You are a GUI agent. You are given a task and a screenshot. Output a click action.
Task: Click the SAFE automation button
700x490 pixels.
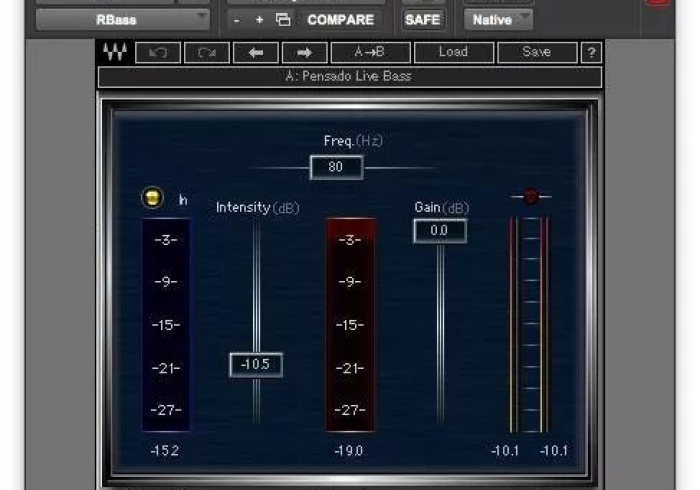pyautogui.click(x=423, y=20)
